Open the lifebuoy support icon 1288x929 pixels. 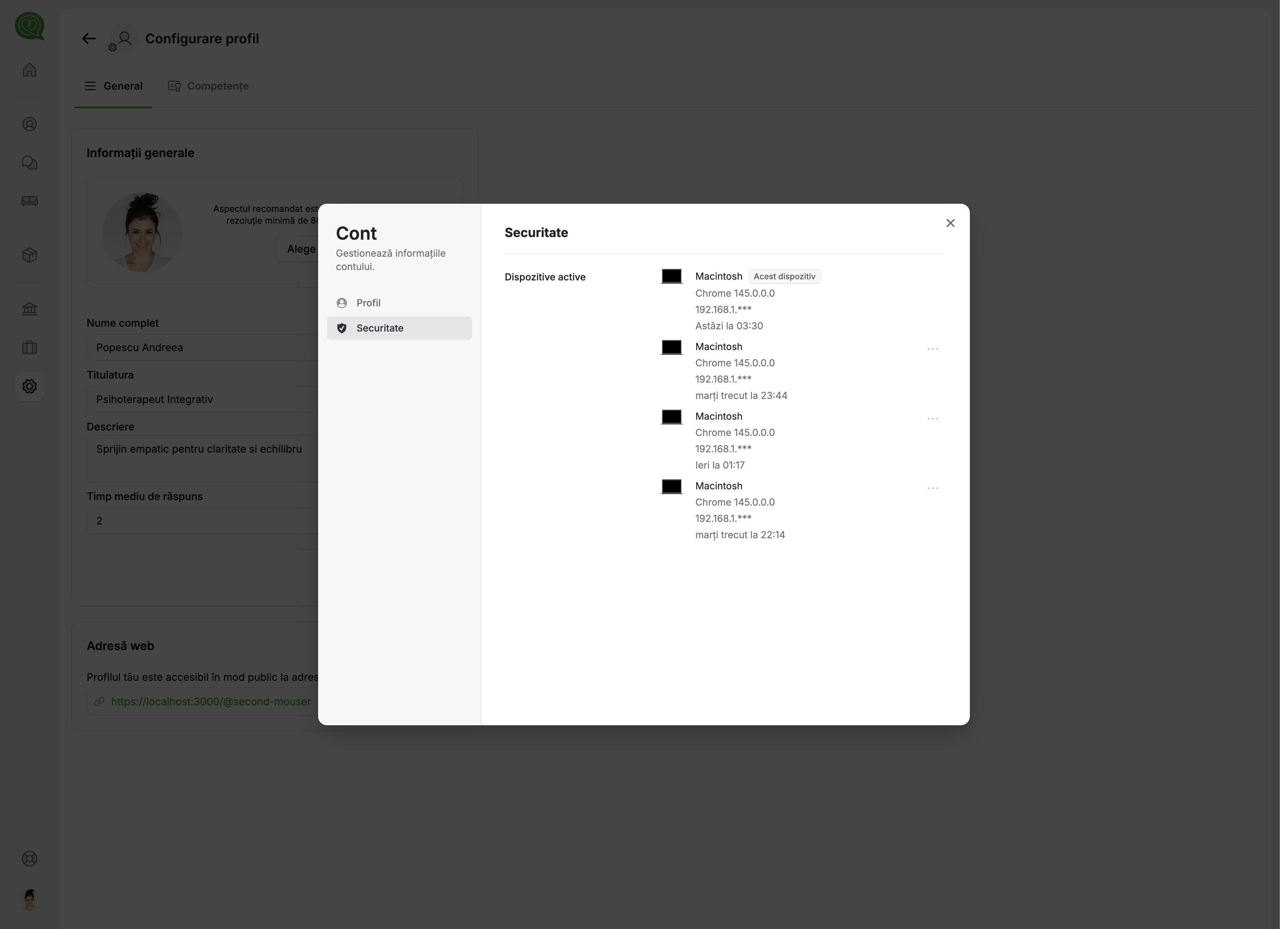click(x=30, y=859)
